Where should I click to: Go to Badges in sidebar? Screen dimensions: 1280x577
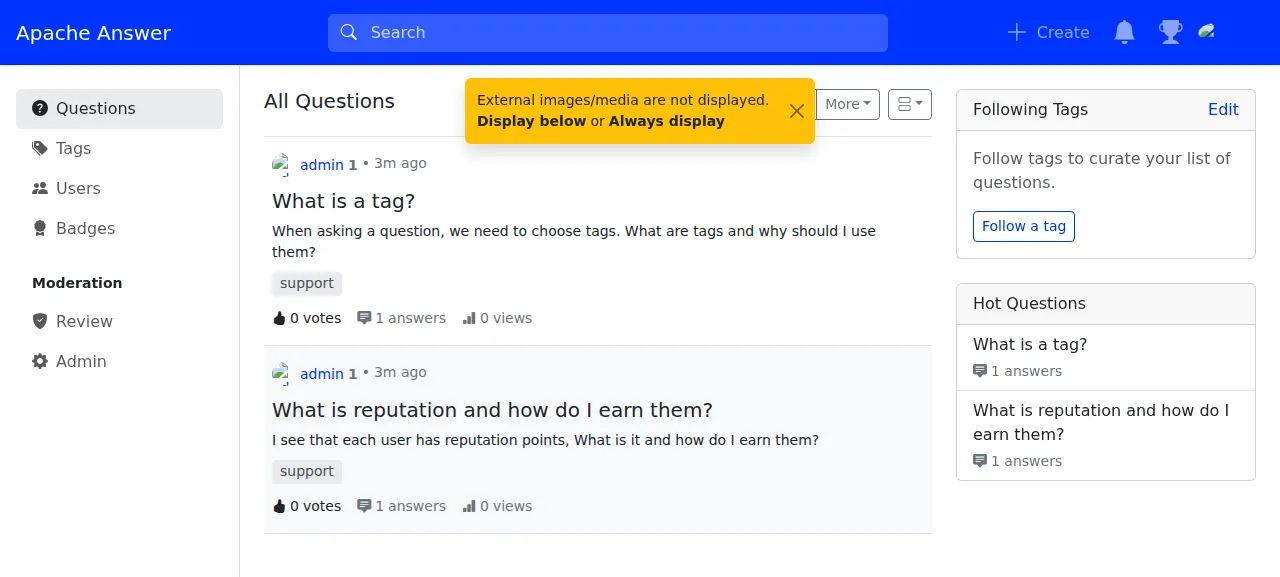pos(119,228)
